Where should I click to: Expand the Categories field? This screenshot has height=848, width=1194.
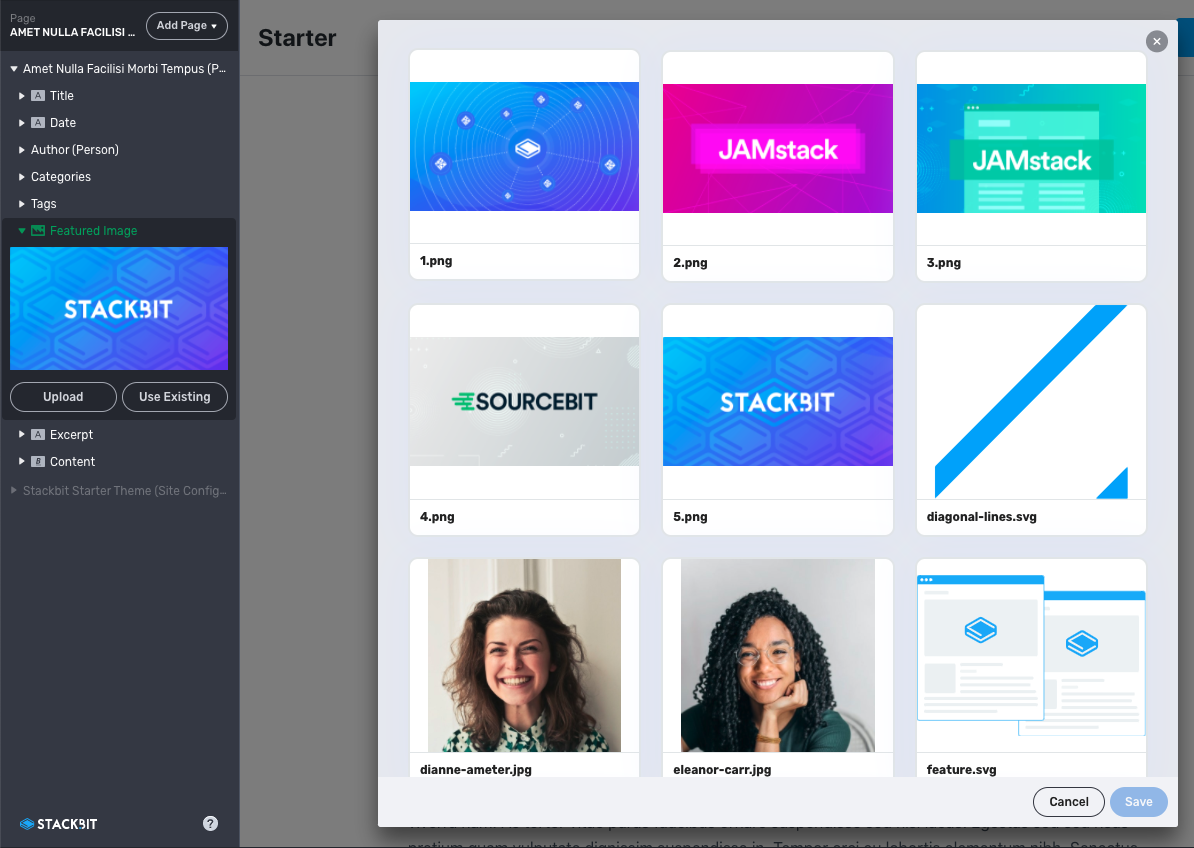pyautogui.click(x=21, y=177)
